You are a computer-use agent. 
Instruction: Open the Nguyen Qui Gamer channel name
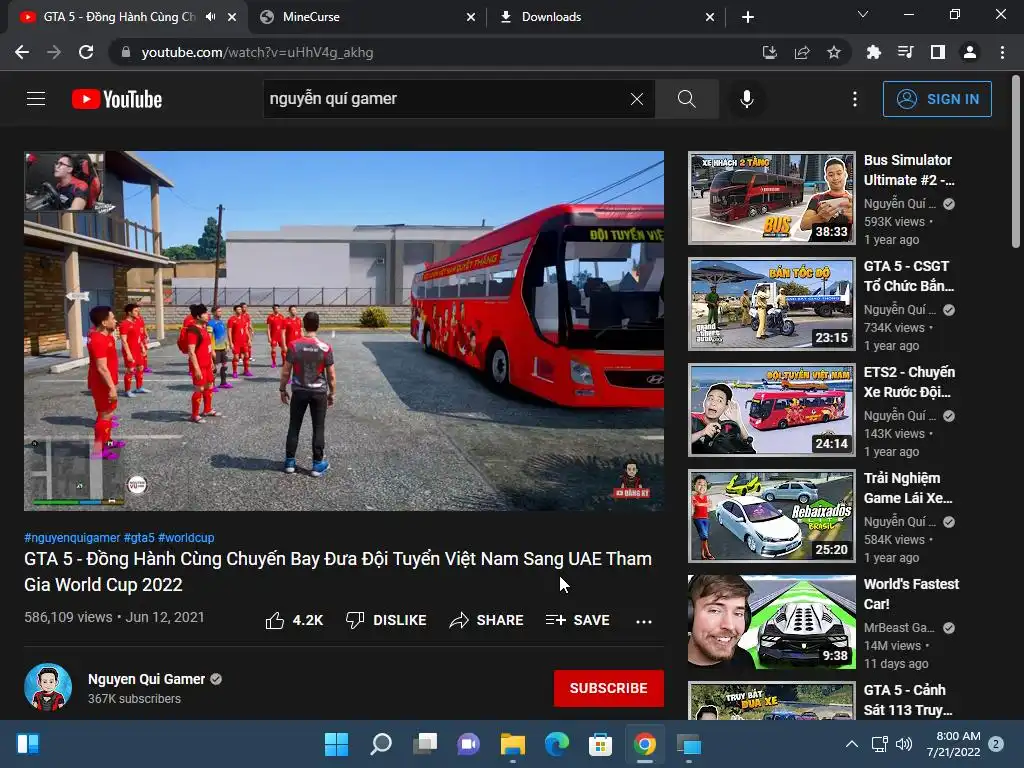click(x=147, y=679)
